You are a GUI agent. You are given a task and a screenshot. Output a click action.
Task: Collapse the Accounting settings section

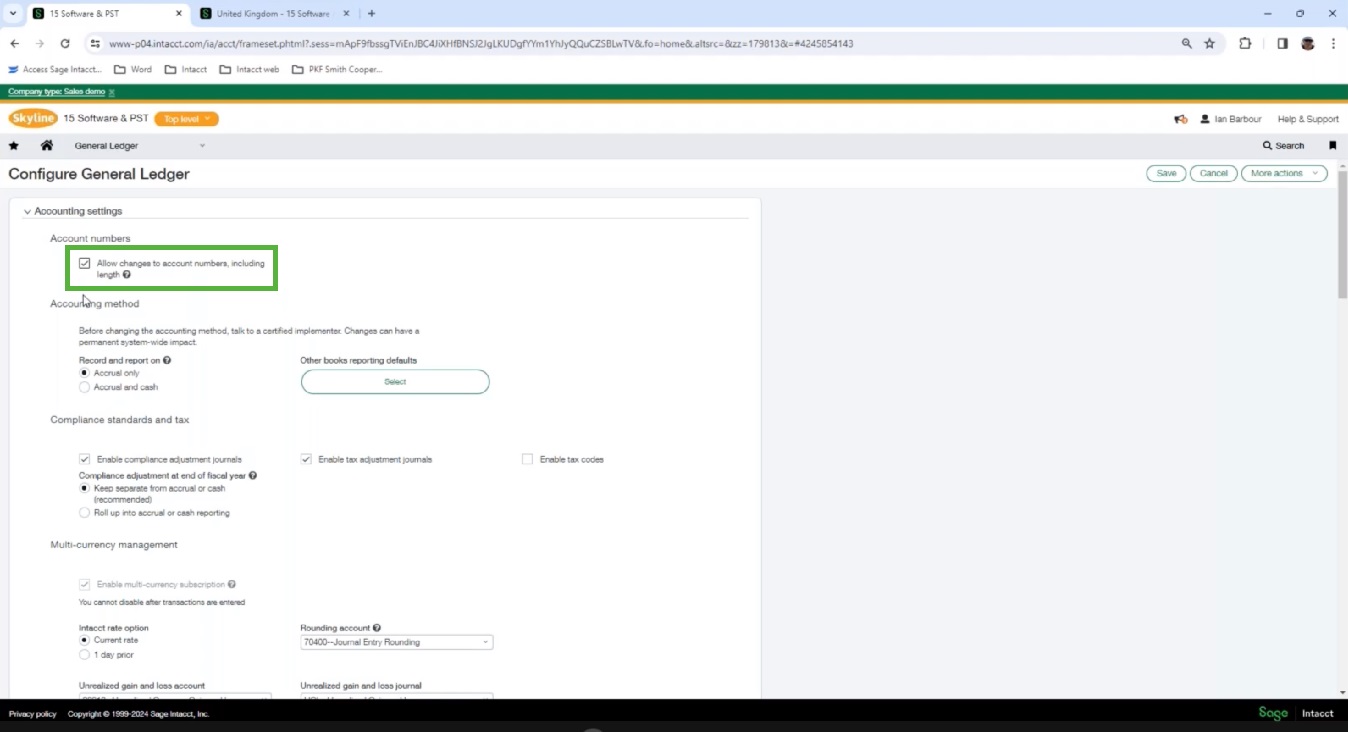[x=27, y=211]
